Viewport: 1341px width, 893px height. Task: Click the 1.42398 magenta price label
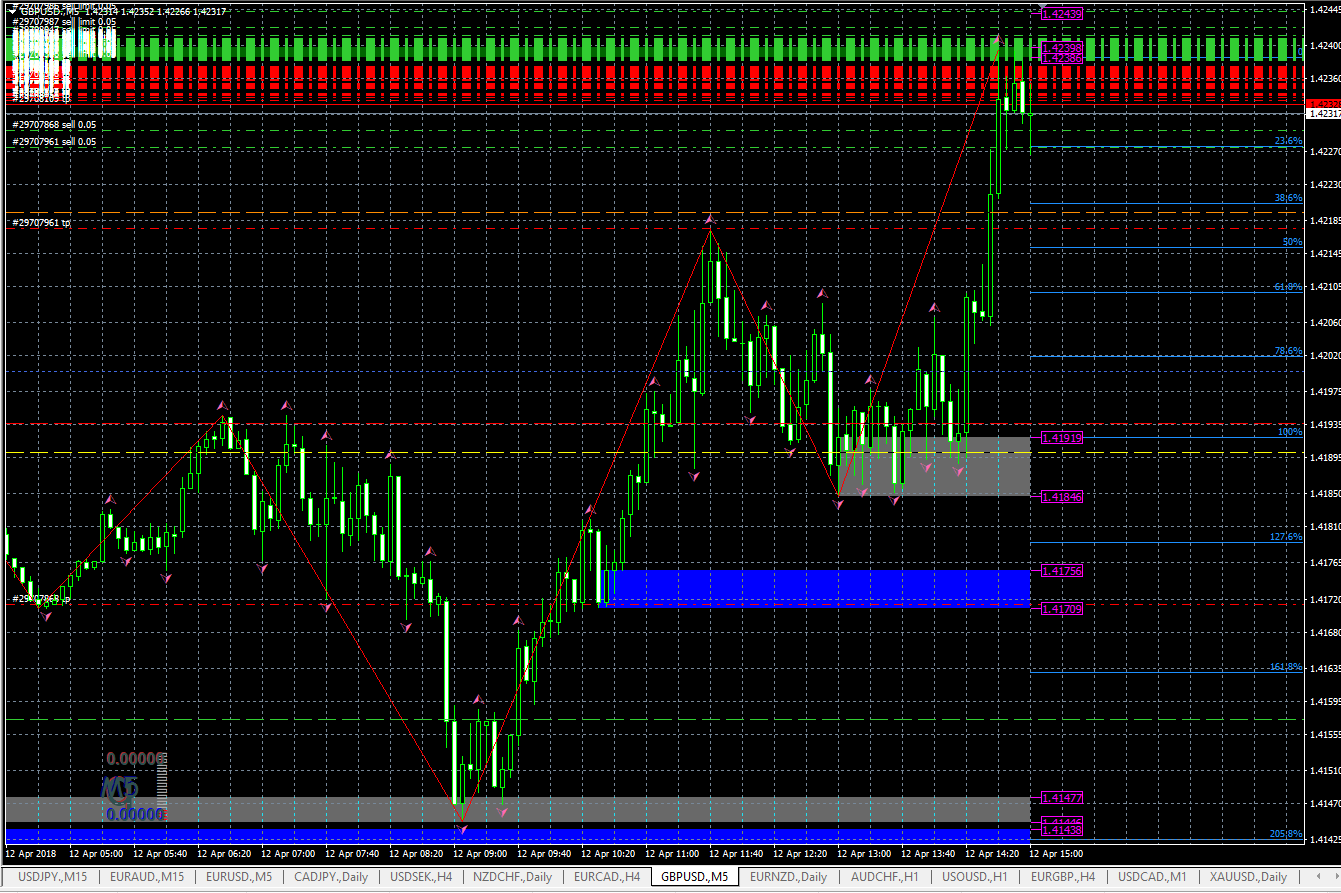[1062, 48]
